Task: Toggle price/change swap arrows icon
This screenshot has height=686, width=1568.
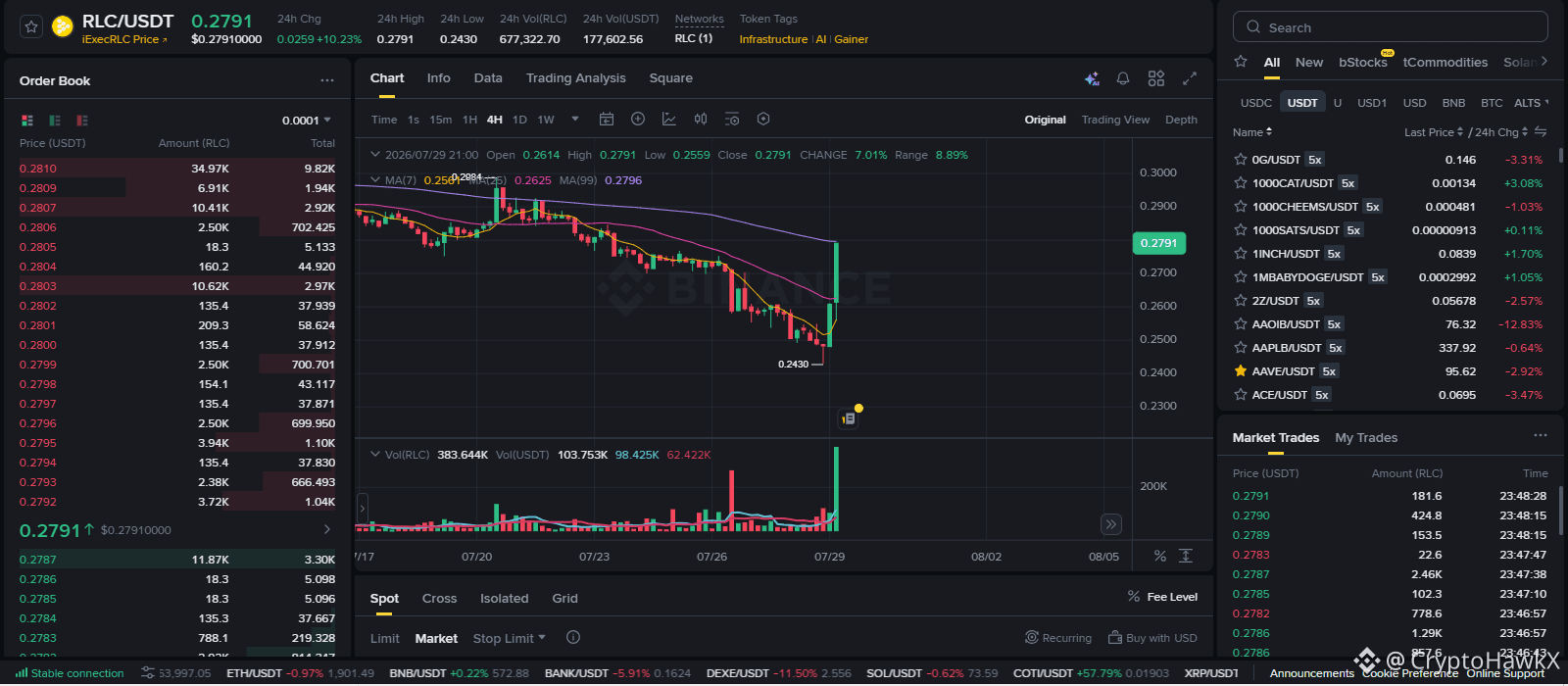Action: click(x=1541, y=131)
